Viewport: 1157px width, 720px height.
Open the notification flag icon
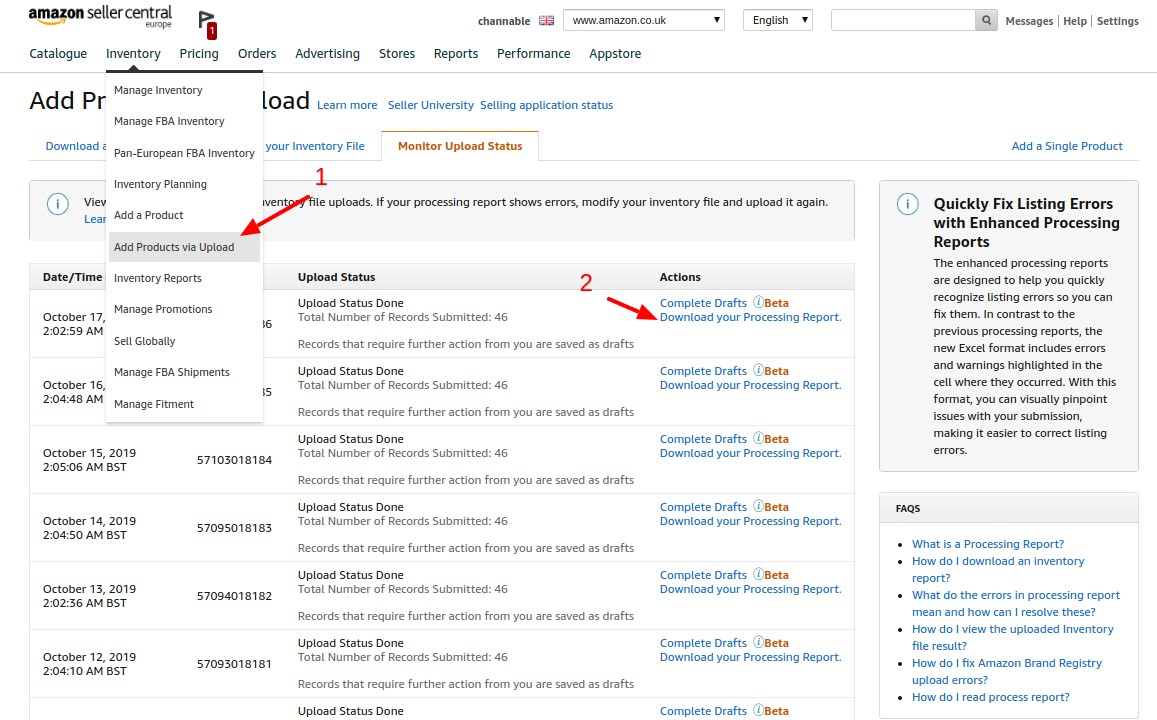(x=207, y=24)
